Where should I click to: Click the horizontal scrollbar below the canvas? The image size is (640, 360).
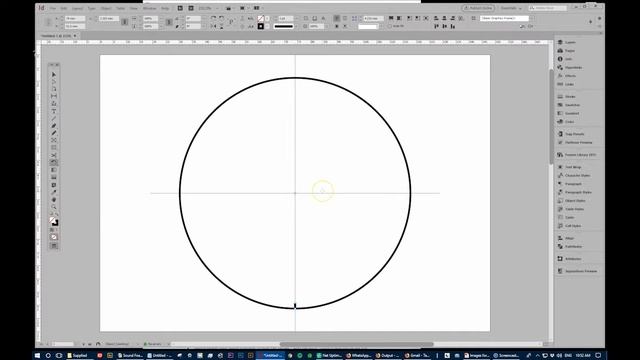pos(356,344)
